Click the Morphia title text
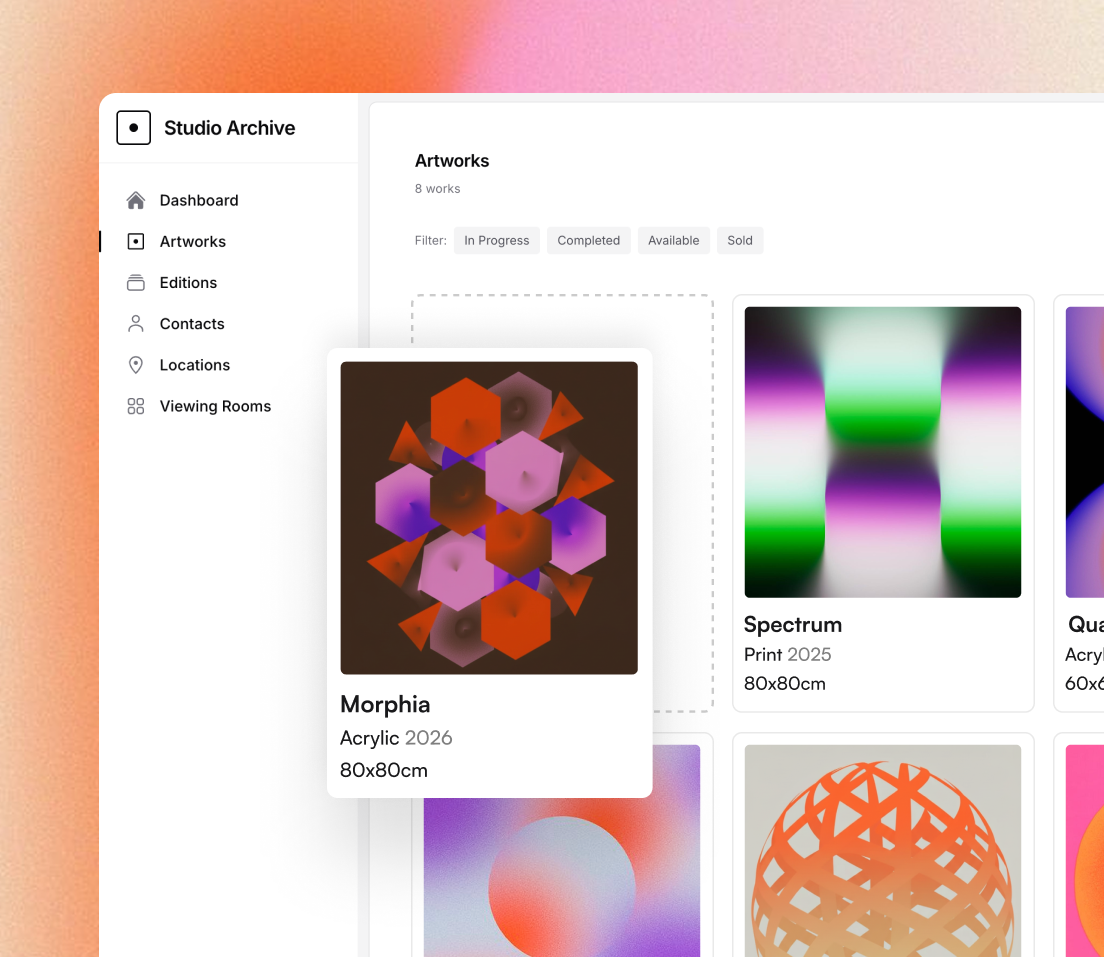 pyautogui.click(x=385, y=704)
